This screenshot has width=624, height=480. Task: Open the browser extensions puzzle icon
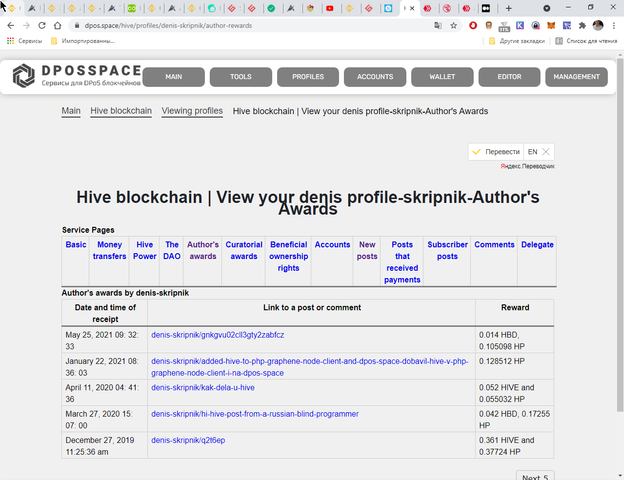581,25
